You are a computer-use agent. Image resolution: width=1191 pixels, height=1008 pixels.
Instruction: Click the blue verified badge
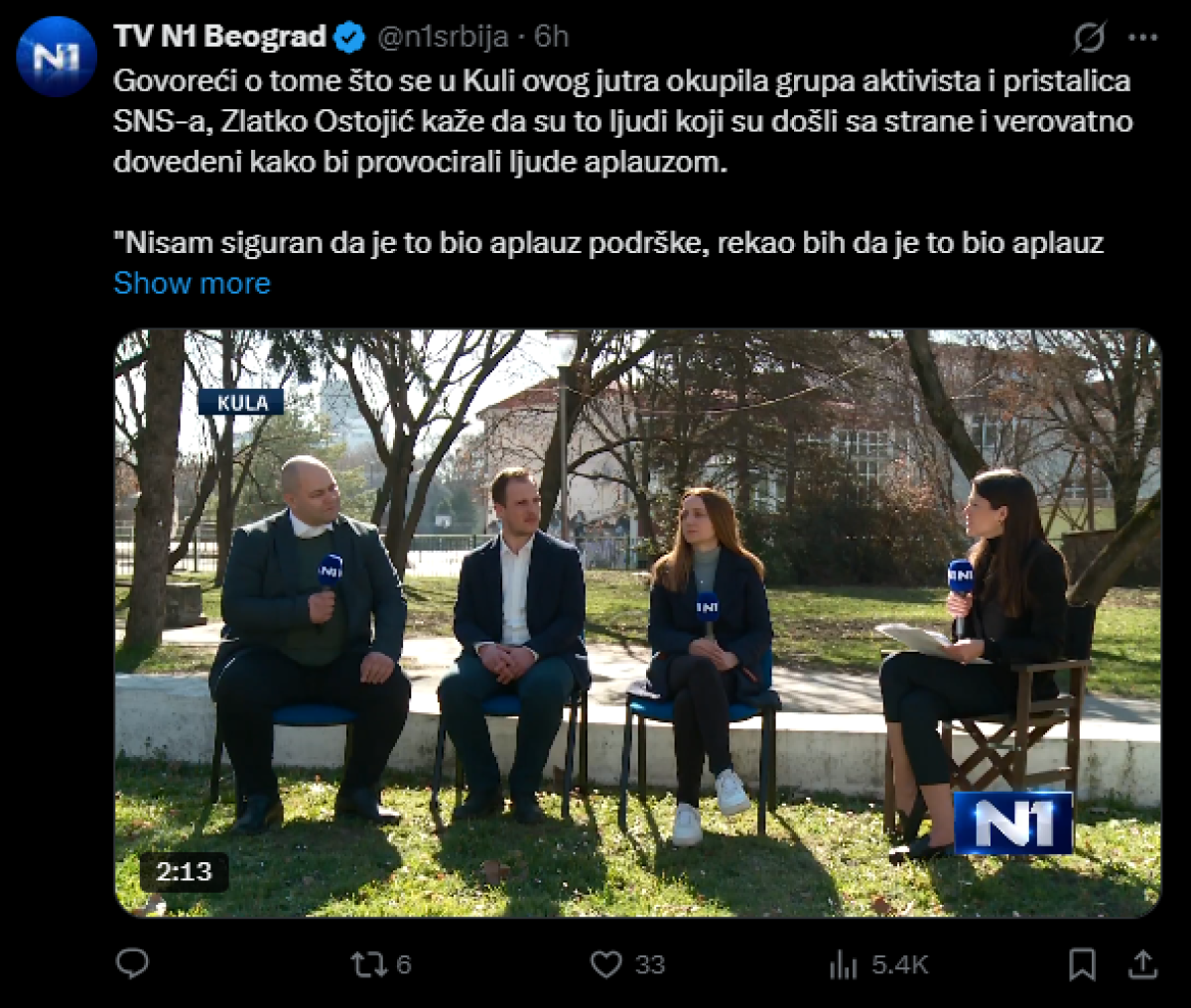(x=349, y=38)
